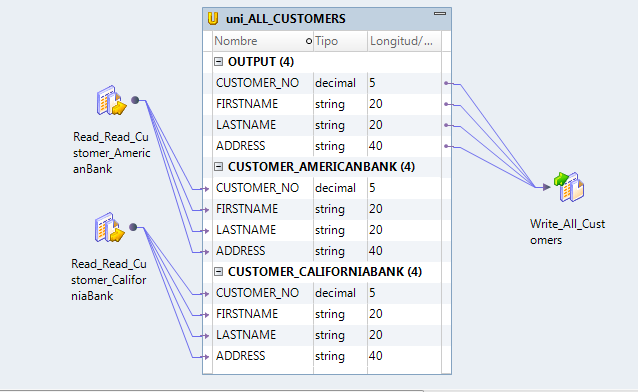Click the input port arrow of AMERICANBANK FIRSTNAME
638x392 pixels.
pos(206,210)
